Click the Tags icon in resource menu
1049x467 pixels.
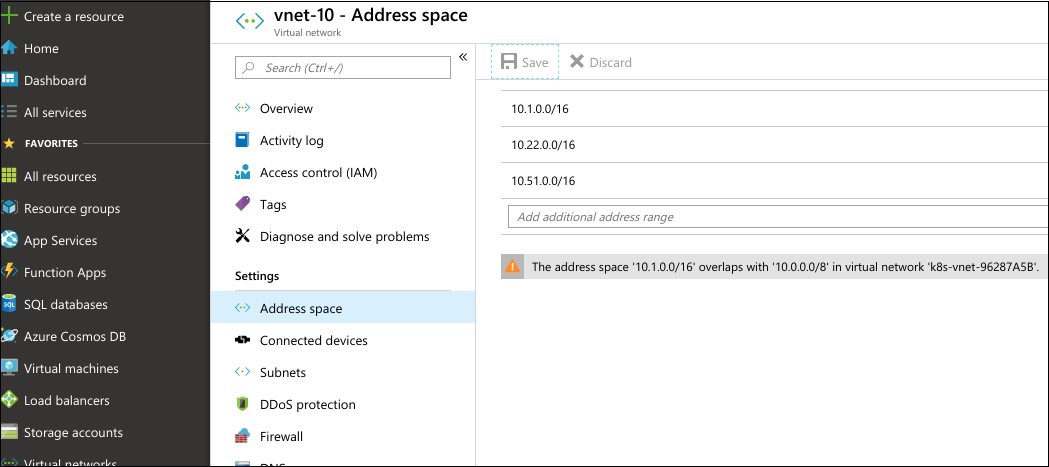pyautogui.click(x=242, y=204)
